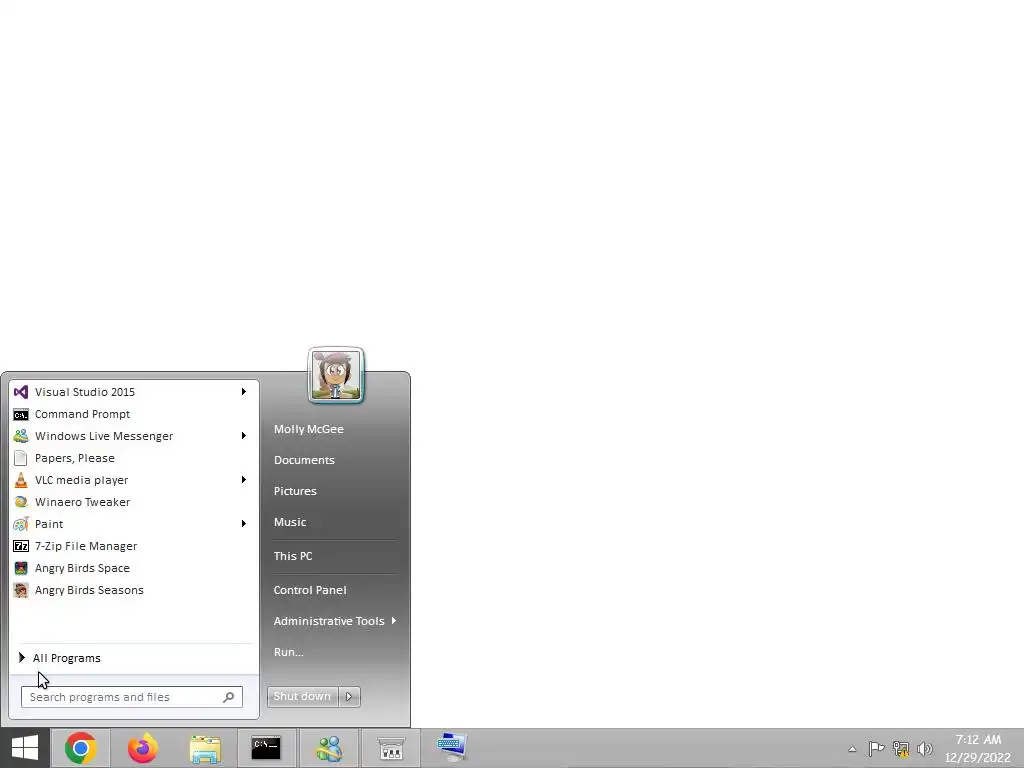The height and width of the screenshot is (768, 1024).
Task: Click the Angry Birds Space icon
Action: click(x=21, y=568)
